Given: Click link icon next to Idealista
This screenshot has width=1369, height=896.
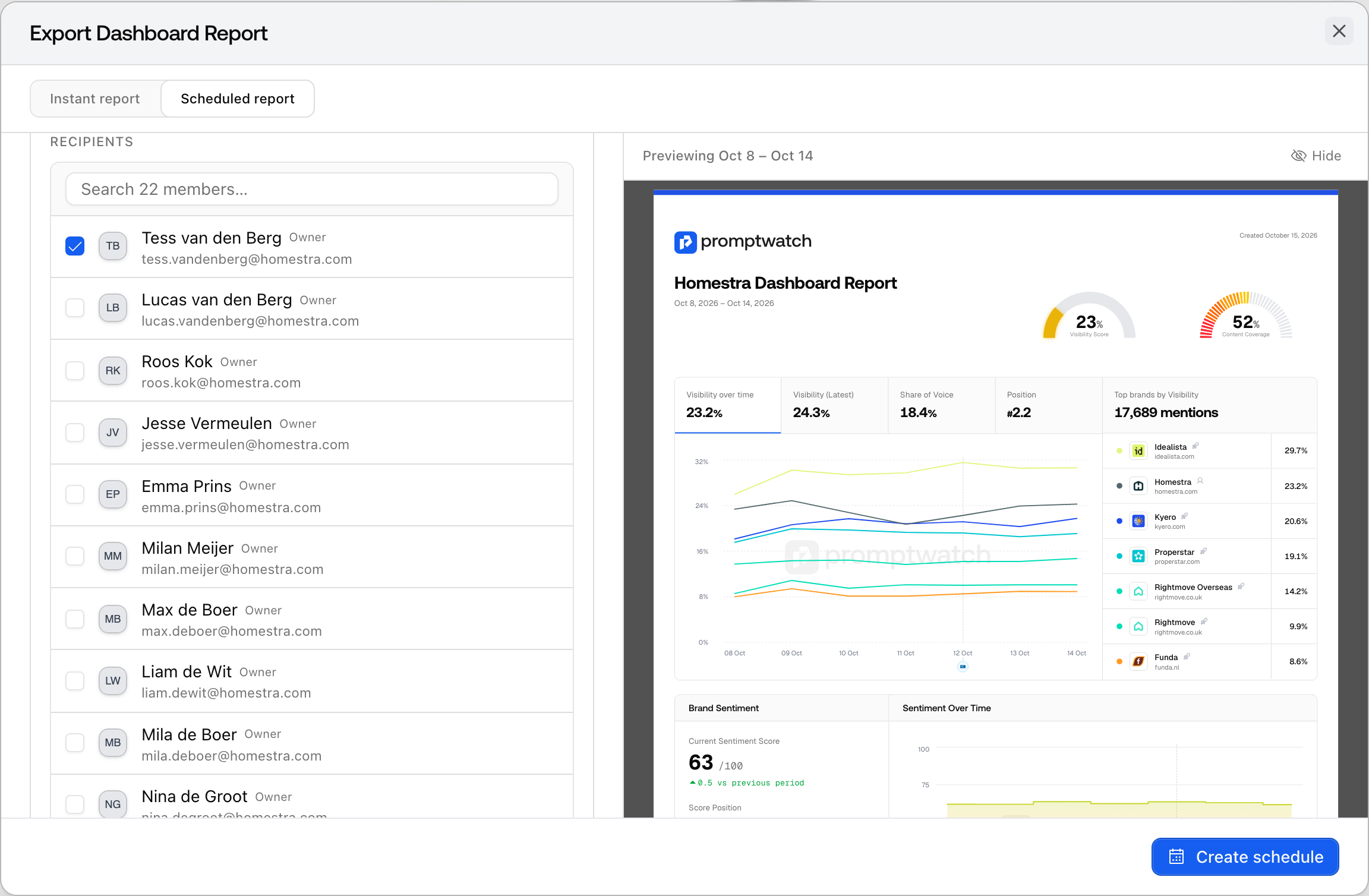Looking at the screenshot, I should tap(1195, 446).
